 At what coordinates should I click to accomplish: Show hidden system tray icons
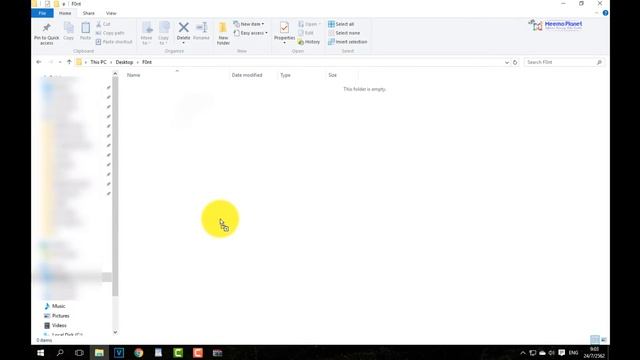click(523, 353)
